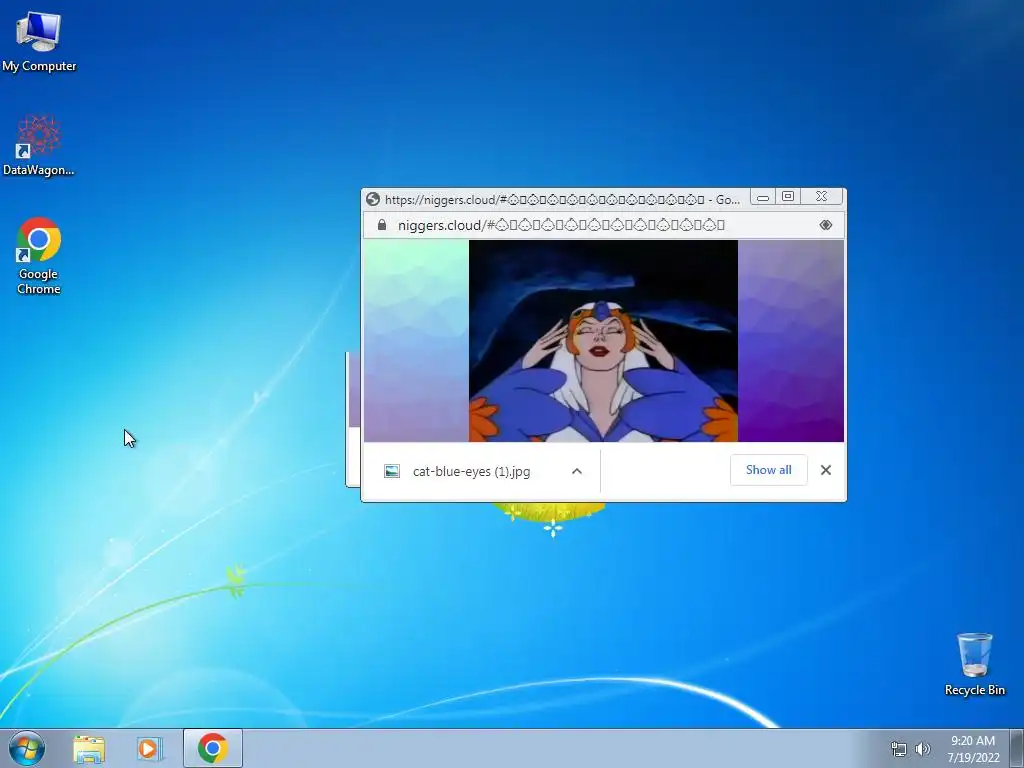Click the Show desktop strip at taskbar end
This screenshot has width=1024, height=768.
[x=1017, y=748]
